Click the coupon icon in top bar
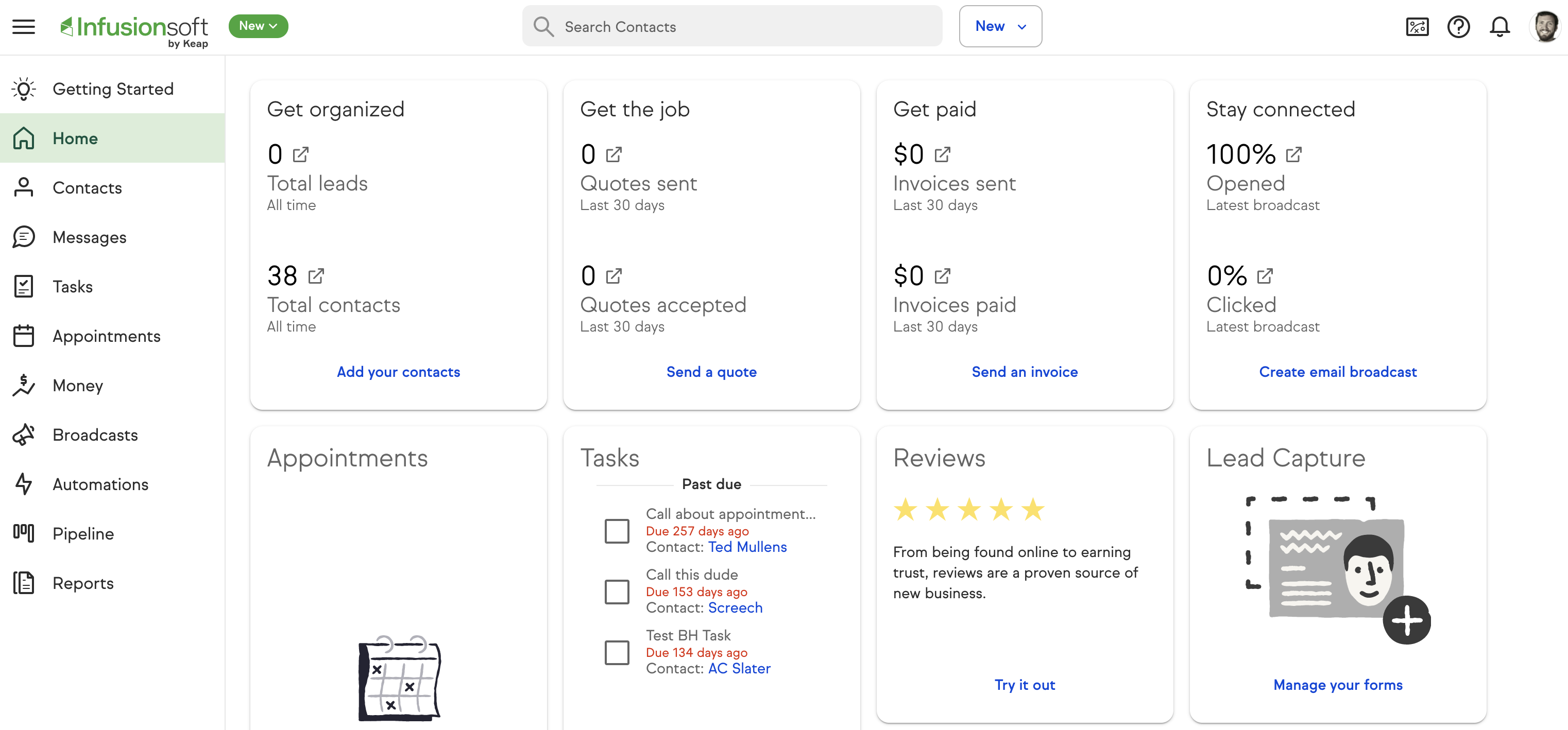The width and height of the screenshot is (1568, 730). (1417, 27)
